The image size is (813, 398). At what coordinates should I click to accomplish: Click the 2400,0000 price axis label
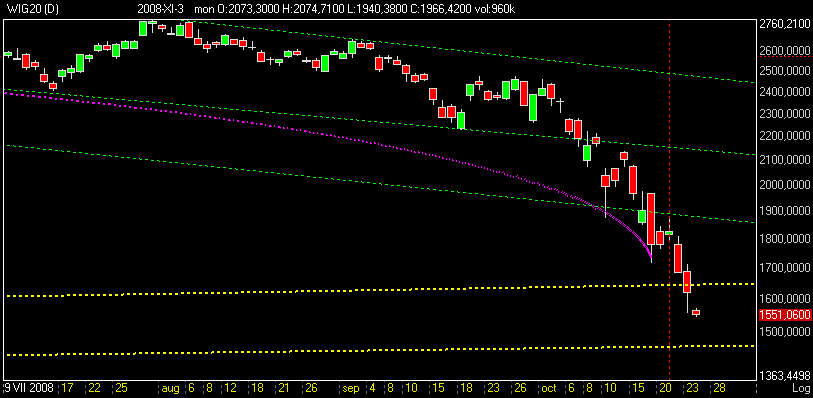point(784,92)
